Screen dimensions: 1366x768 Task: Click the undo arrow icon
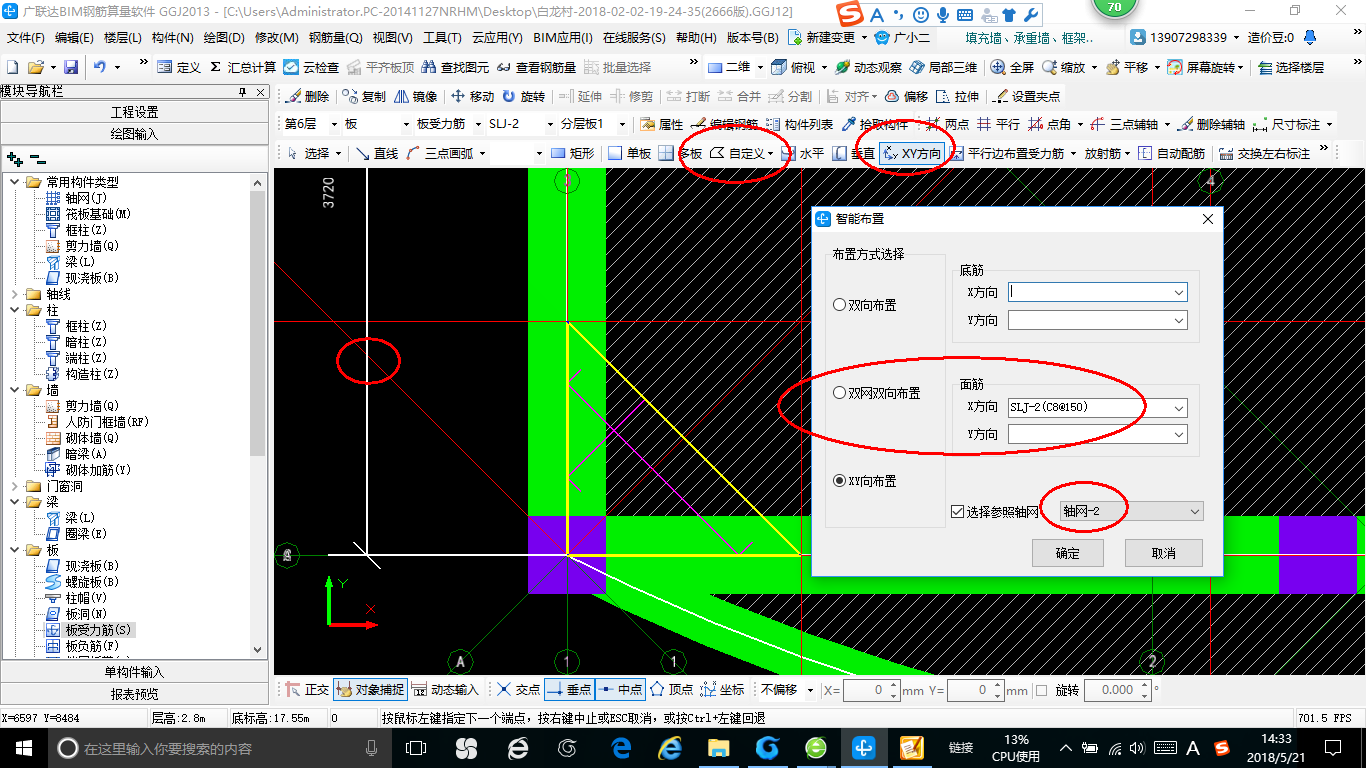click(100, 67)
